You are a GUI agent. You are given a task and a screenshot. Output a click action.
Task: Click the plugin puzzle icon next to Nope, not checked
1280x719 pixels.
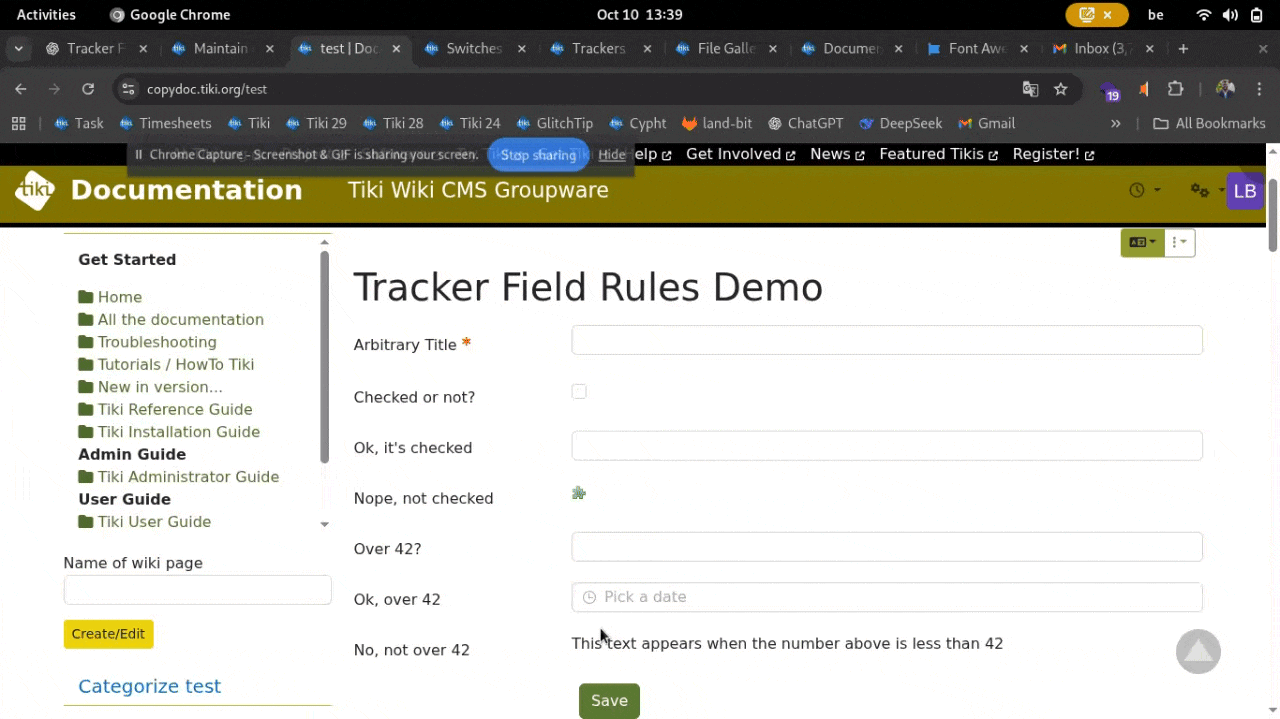pyautogui.click(x=578, y=493)
